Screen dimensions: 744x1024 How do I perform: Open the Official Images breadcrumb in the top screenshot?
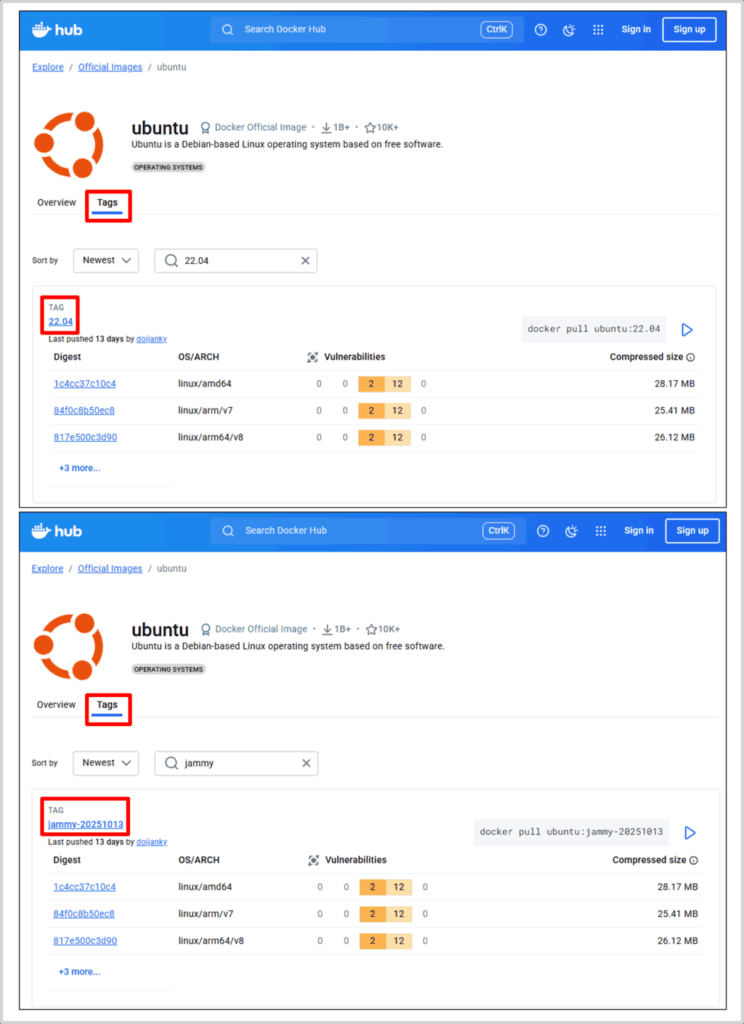coord(110,67)
